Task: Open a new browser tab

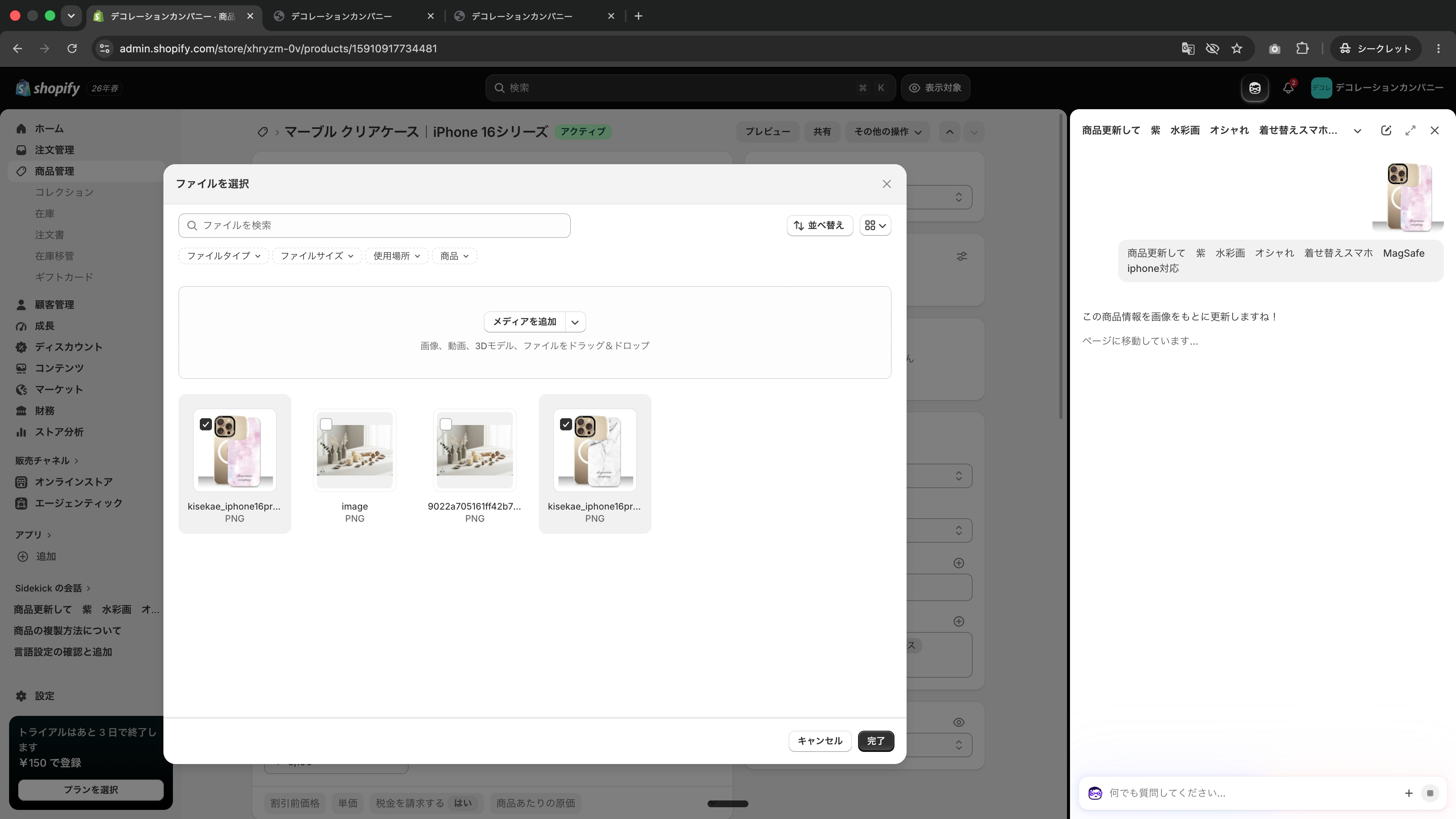Action: pos(638,16)
